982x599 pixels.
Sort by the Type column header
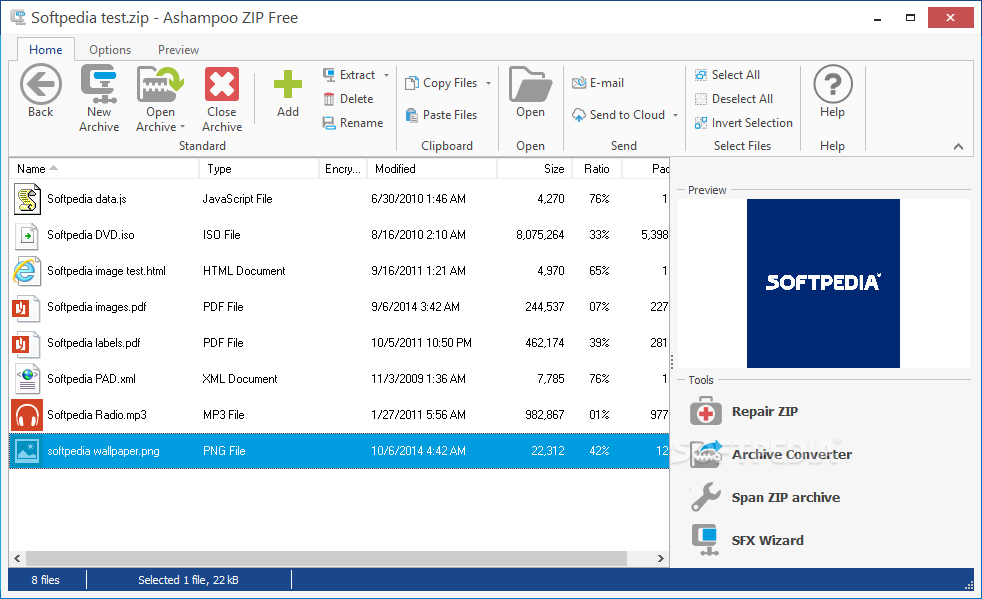pos(259,169)
